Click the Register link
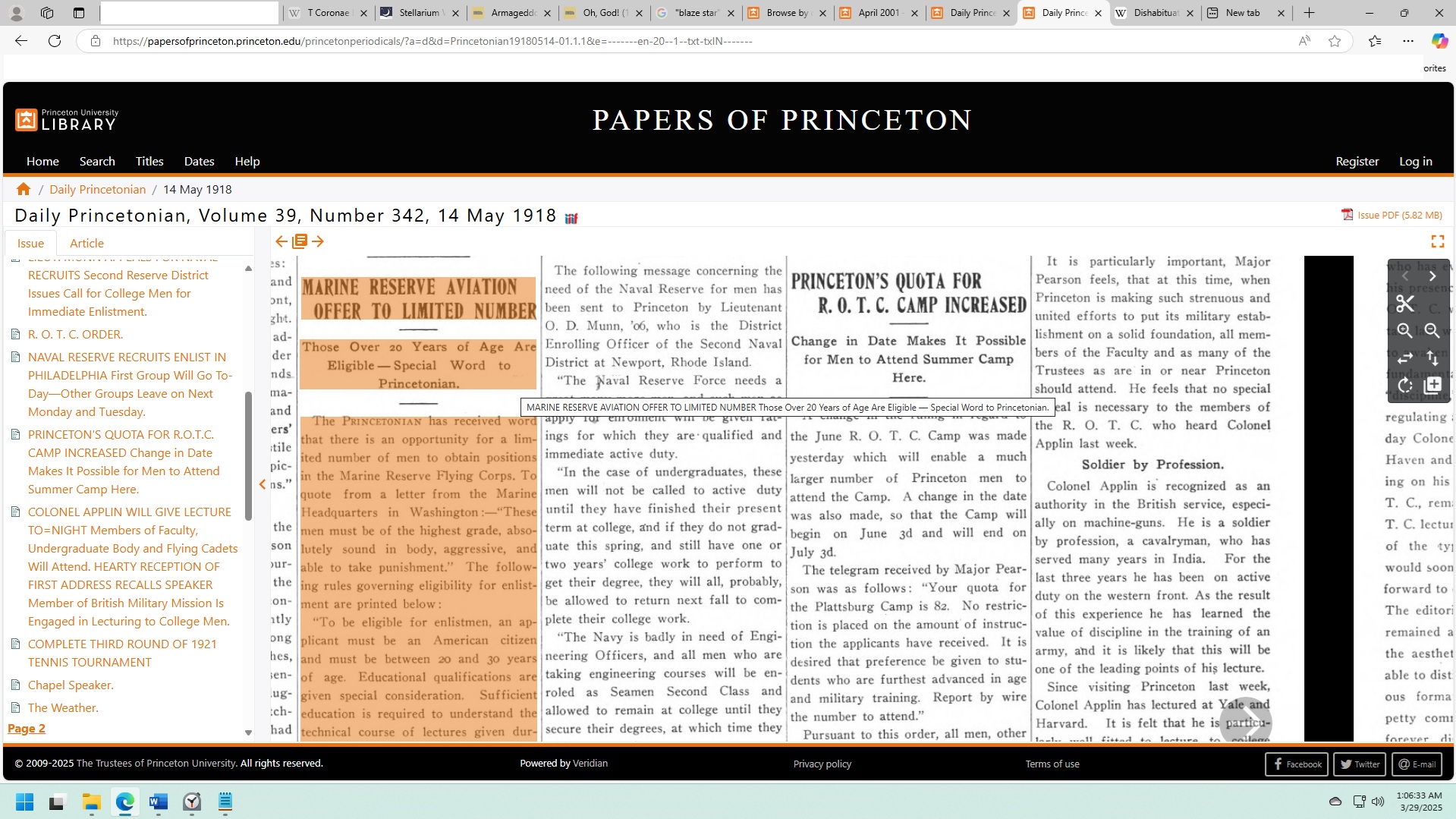 tap(1357, 161)
